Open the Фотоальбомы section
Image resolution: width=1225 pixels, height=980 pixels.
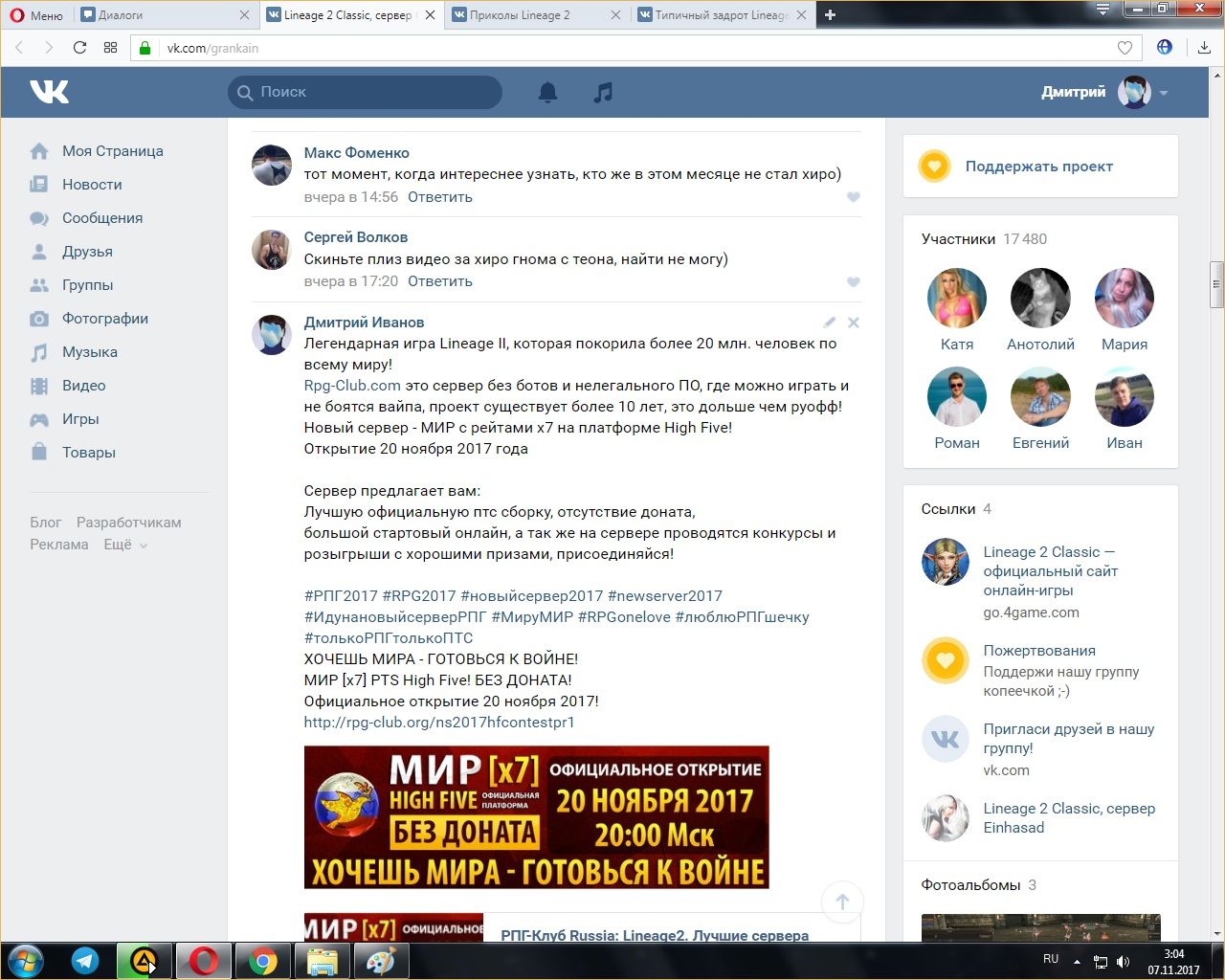click(978, 885)
